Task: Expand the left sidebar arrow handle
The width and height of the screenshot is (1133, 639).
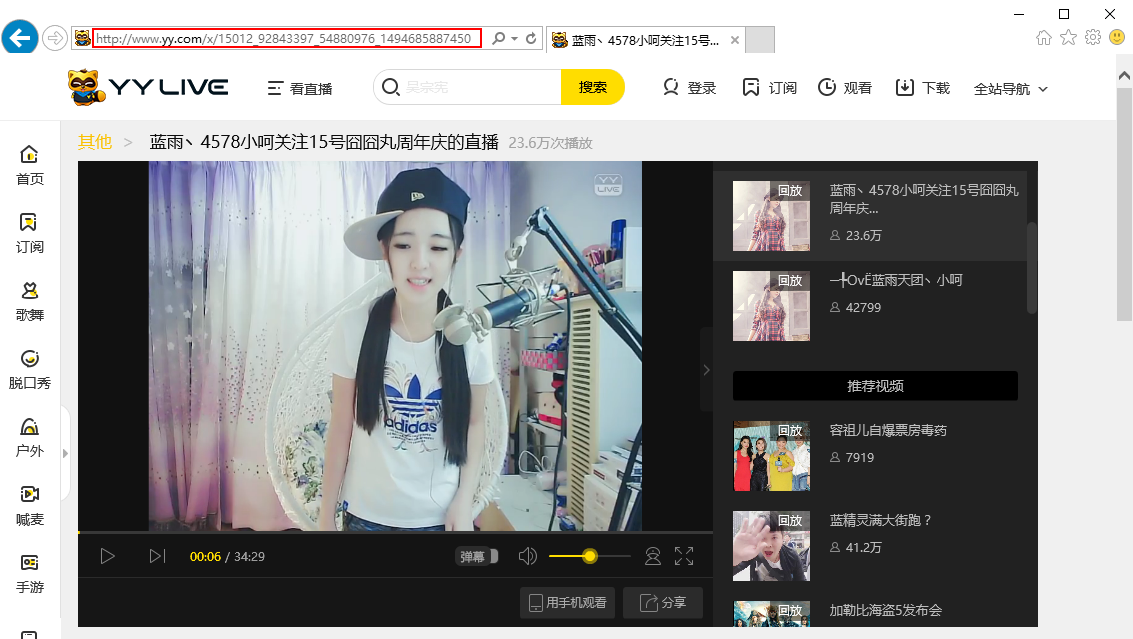Action: pyautogui.click(x=65, y=453)
